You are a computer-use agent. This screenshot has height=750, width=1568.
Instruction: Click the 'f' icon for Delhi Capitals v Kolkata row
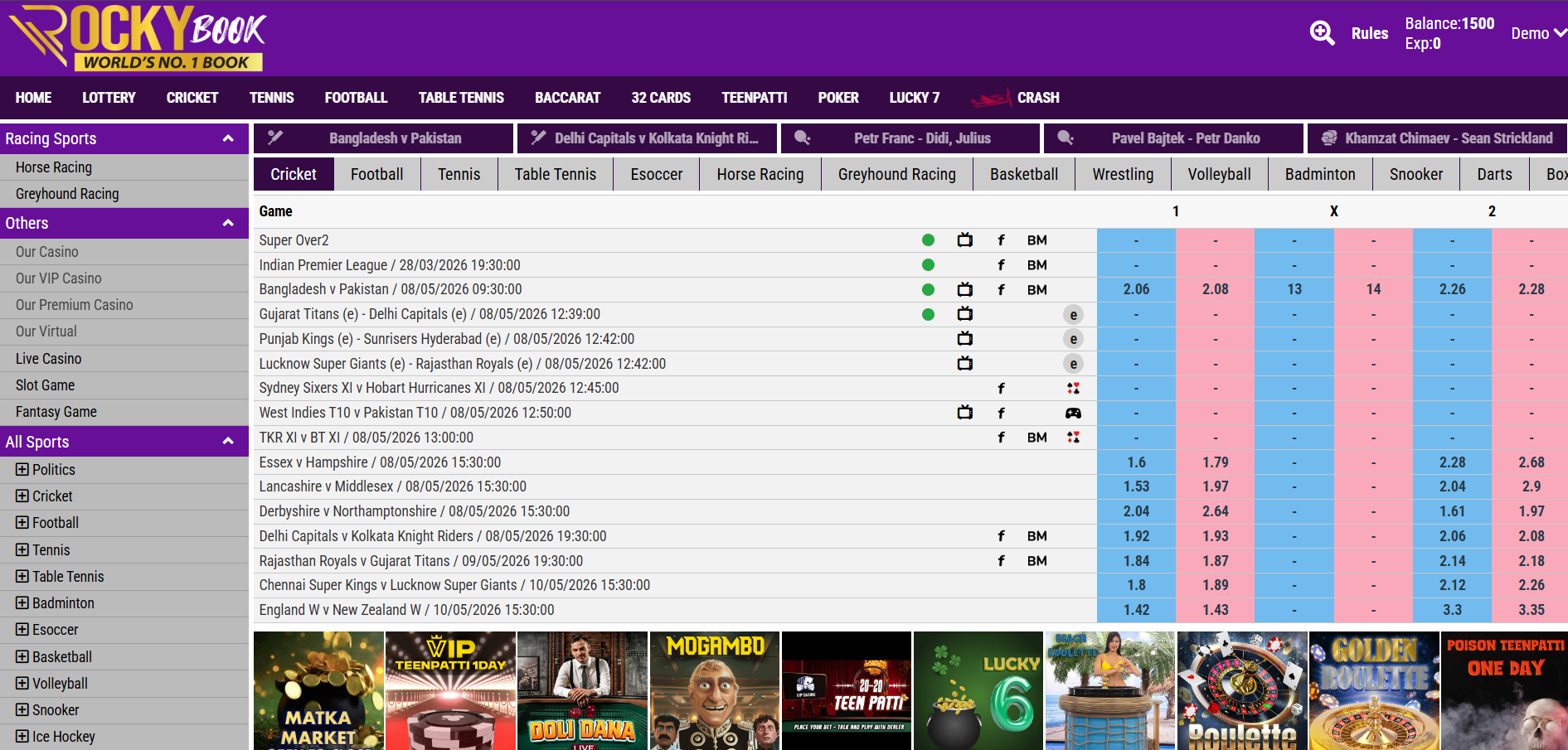(1001, 536)
